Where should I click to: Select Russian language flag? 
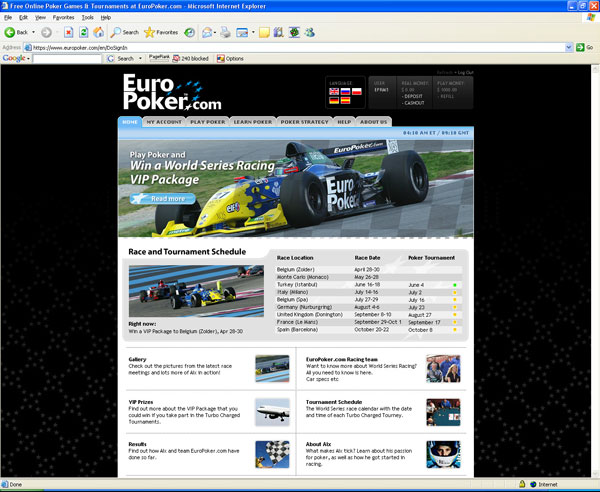click(x=345, y=91)
